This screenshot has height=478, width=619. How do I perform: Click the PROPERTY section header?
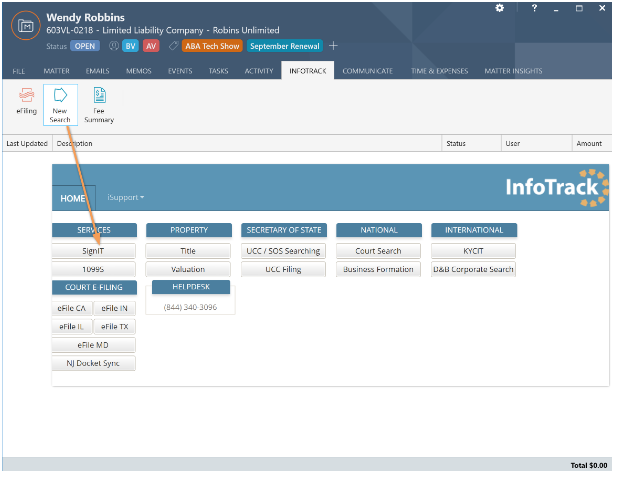click(x=189, y=230)
